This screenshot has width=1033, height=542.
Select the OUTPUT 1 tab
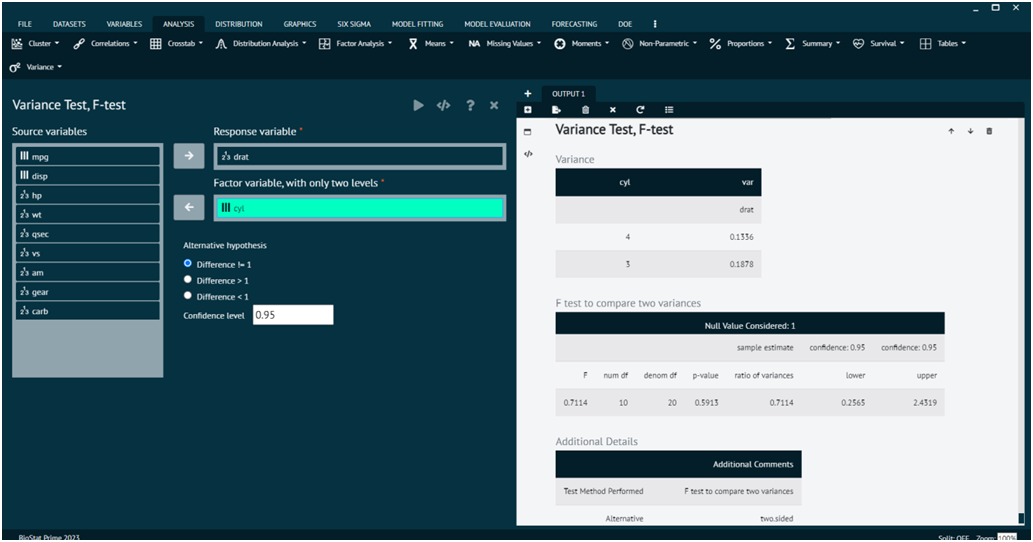(569, 94)
